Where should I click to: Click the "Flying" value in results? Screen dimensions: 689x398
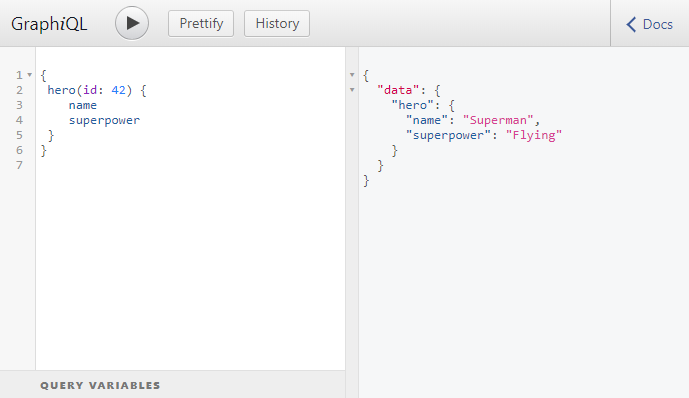534,135
